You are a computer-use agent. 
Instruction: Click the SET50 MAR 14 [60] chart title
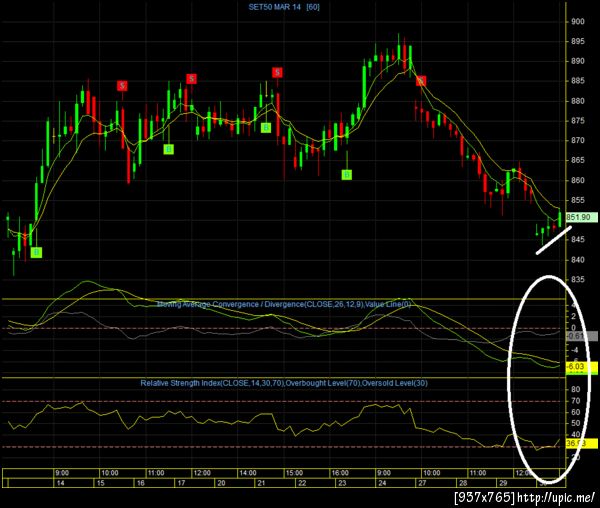tap(284, 7)
